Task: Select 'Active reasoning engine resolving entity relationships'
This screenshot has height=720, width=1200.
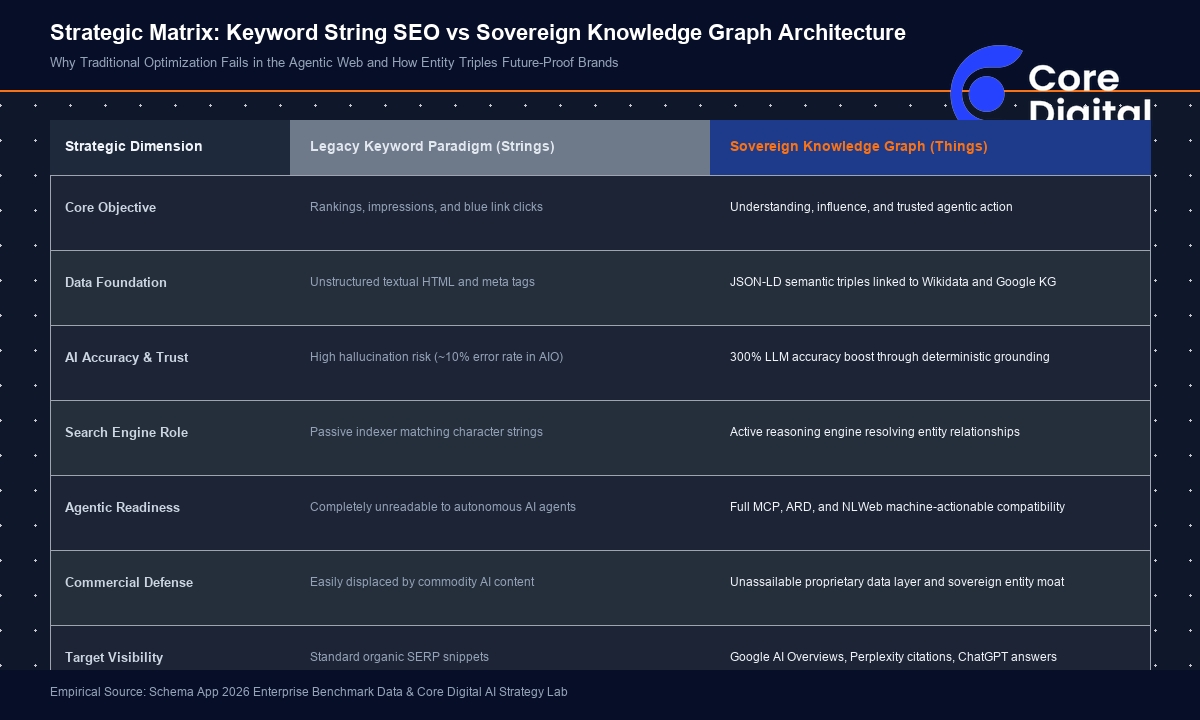Action: (x=875, y=432)
